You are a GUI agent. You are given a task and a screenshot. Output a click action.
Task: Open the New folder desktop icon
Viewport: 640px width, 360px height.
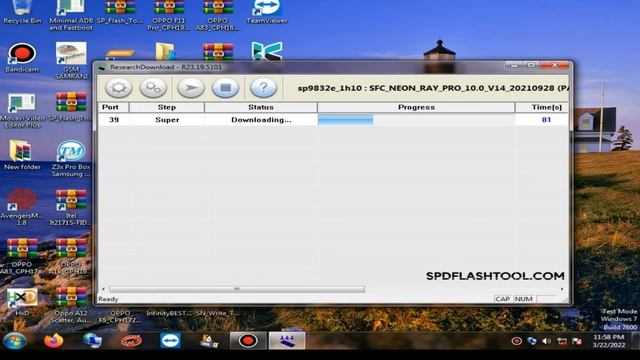coord(22,155)
